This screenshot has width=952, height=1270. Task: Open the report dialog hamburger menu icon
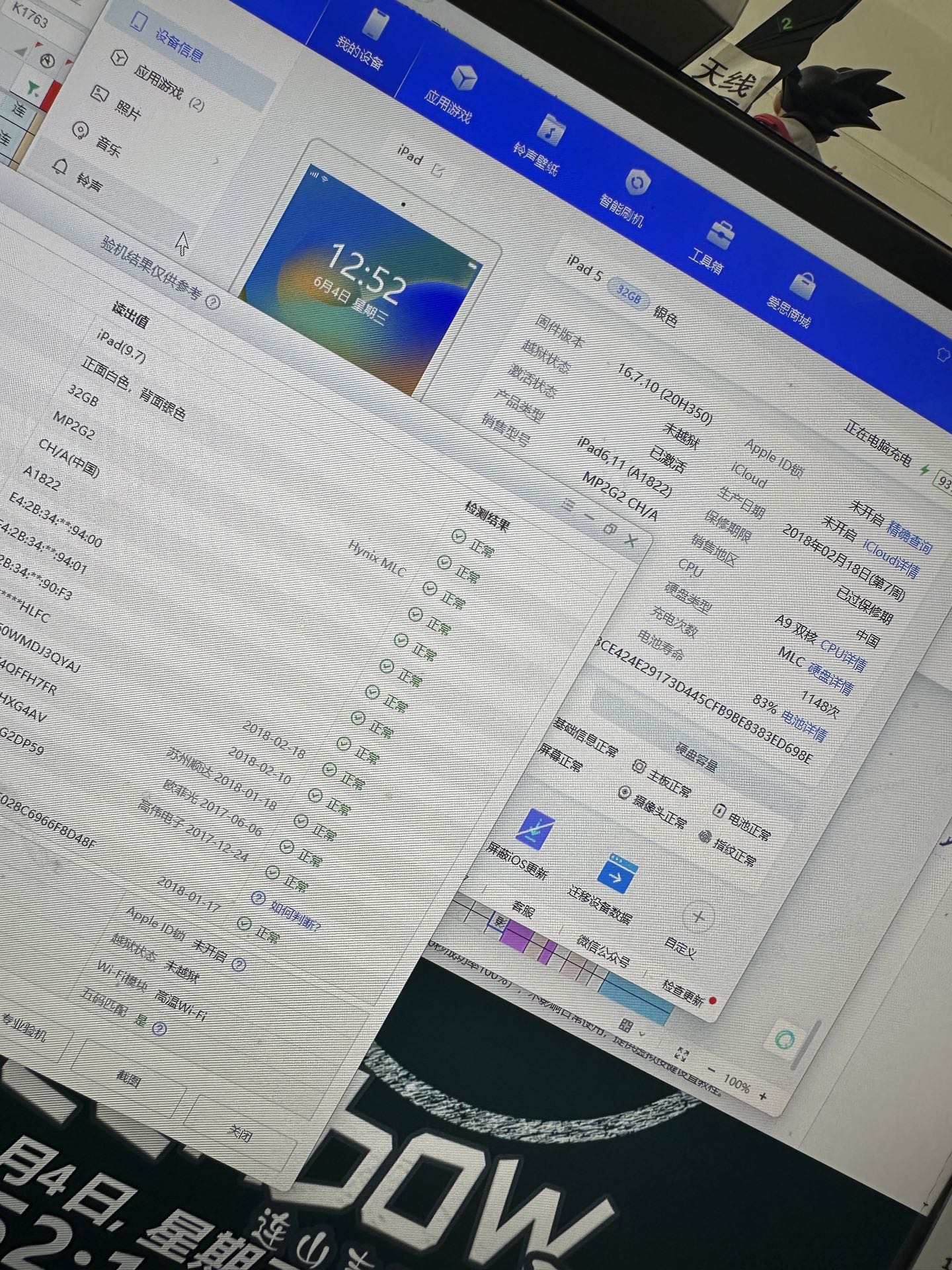coord(569,505)
